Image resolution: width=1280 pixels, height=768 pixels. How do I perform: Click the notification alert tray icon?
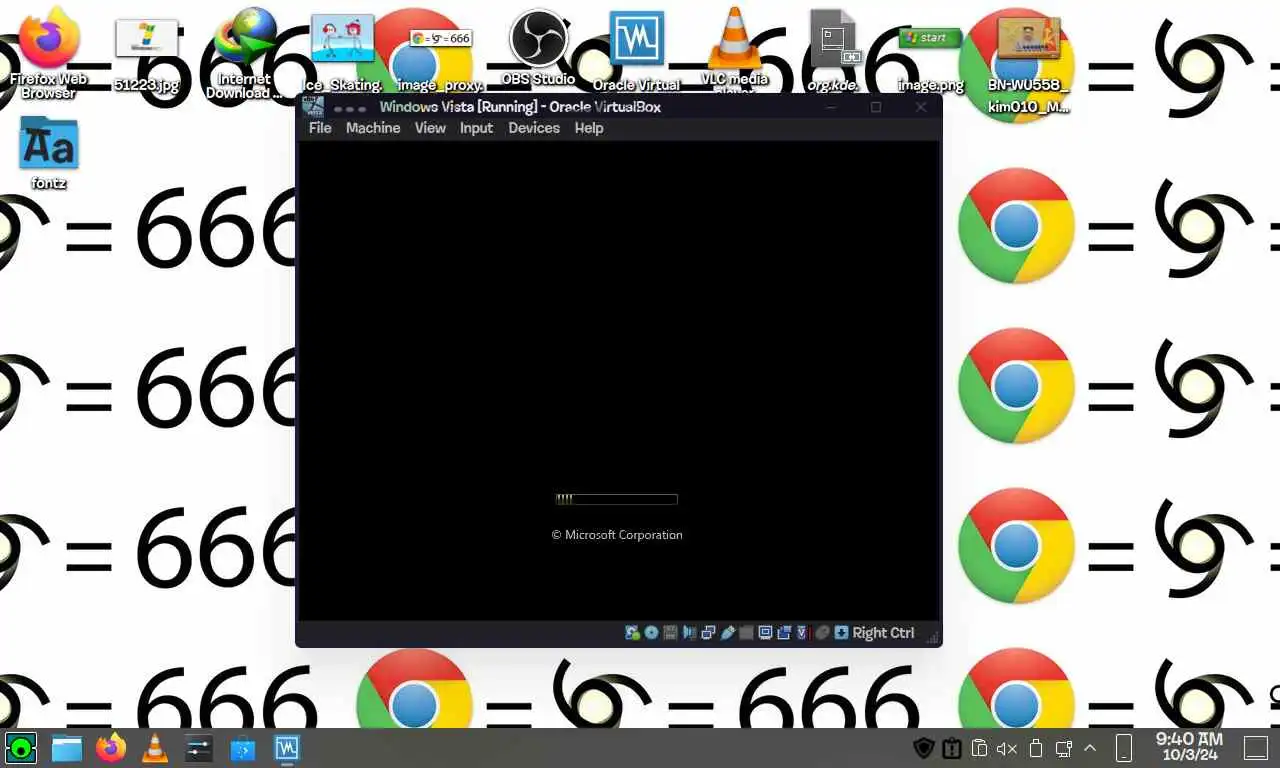coord(952,748)
